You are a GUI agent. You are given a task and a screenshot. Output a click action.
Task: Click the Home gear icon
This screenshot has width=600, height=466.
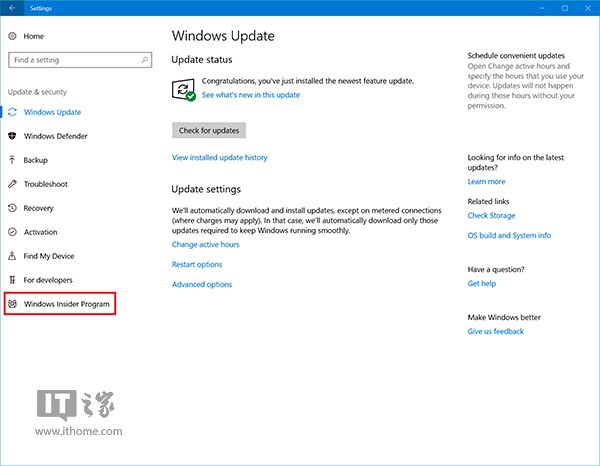[12, 36]
